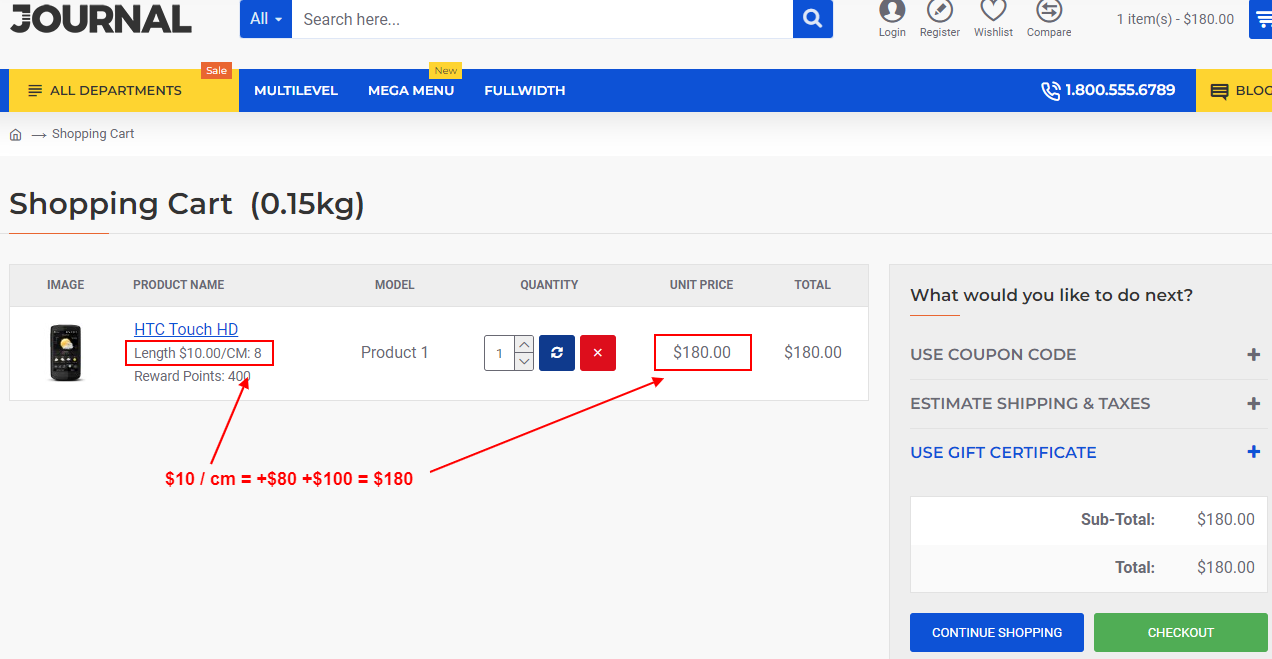This screenshot has height=659, width=1272.
Task: Click the Product Name column header
Action: (179, 285)
